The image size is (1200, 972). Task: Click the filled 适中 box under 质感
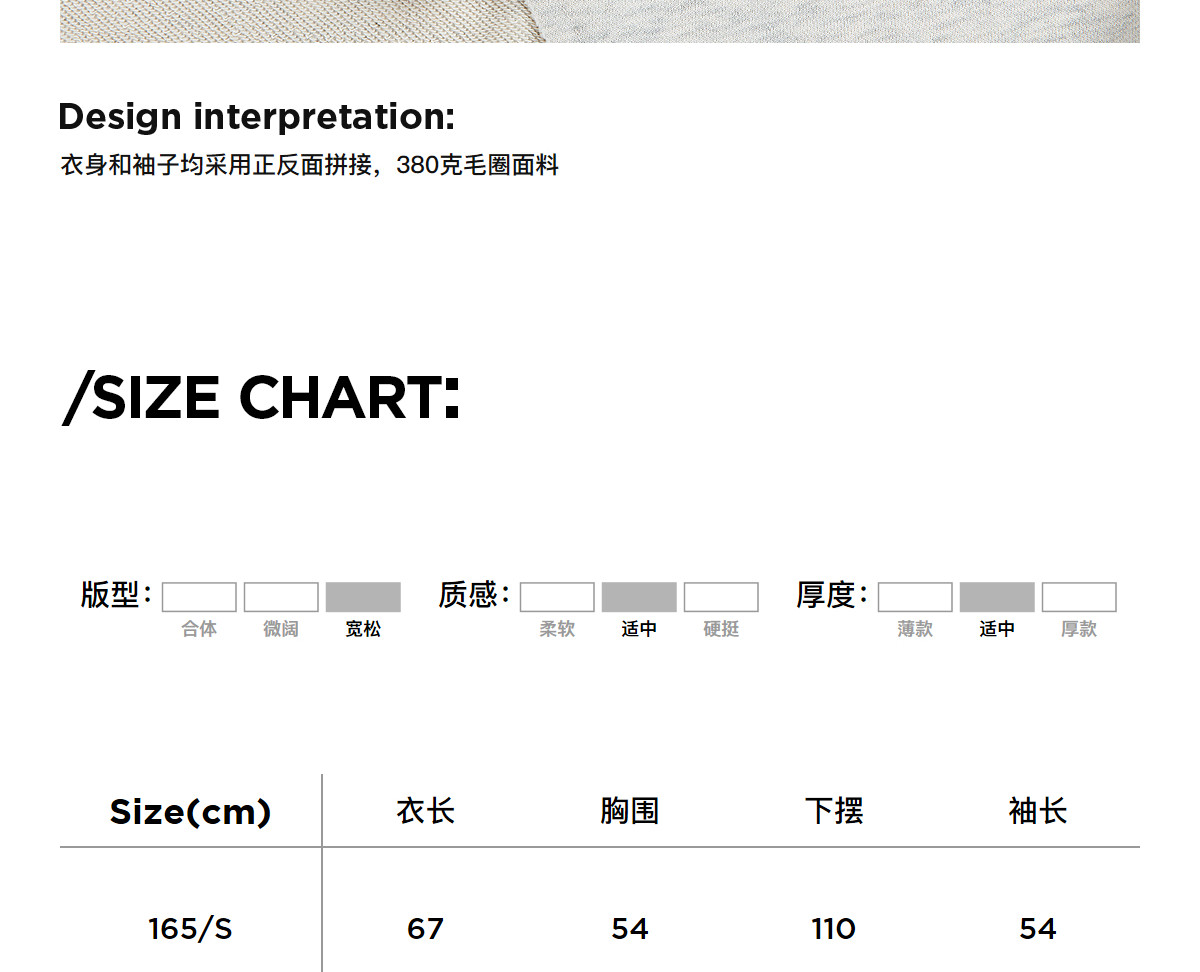pos(639,597)
